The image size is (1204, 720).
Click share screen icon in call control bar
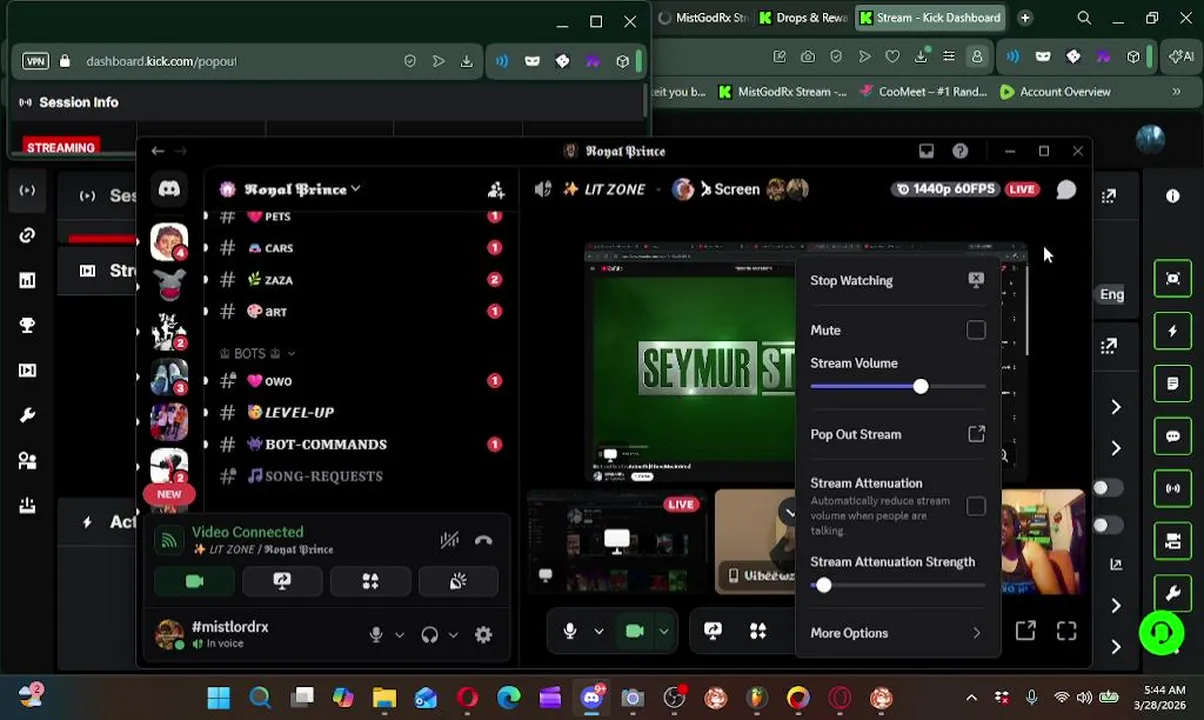[x=713, y=631]
